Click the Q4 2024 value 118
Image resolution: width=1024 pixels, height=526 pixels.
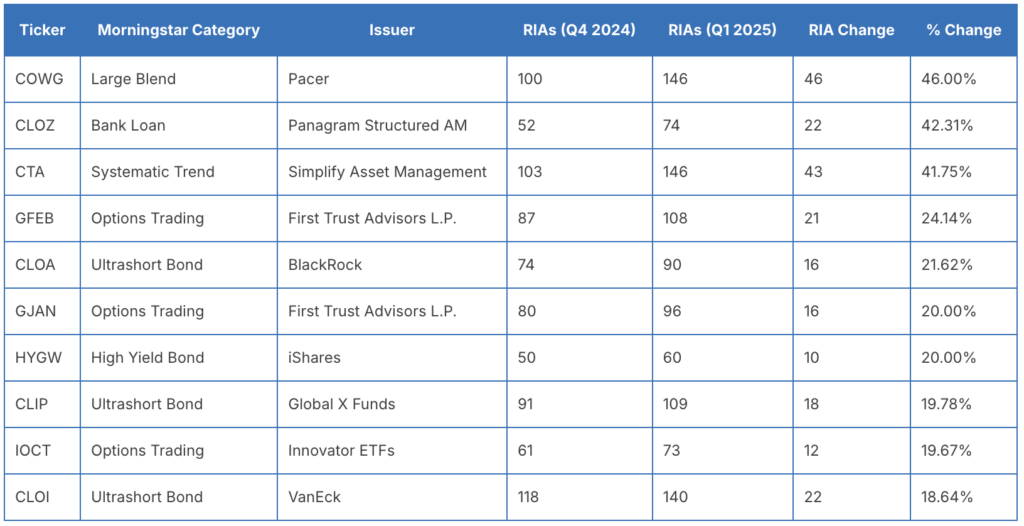click(x=528, y=497)
